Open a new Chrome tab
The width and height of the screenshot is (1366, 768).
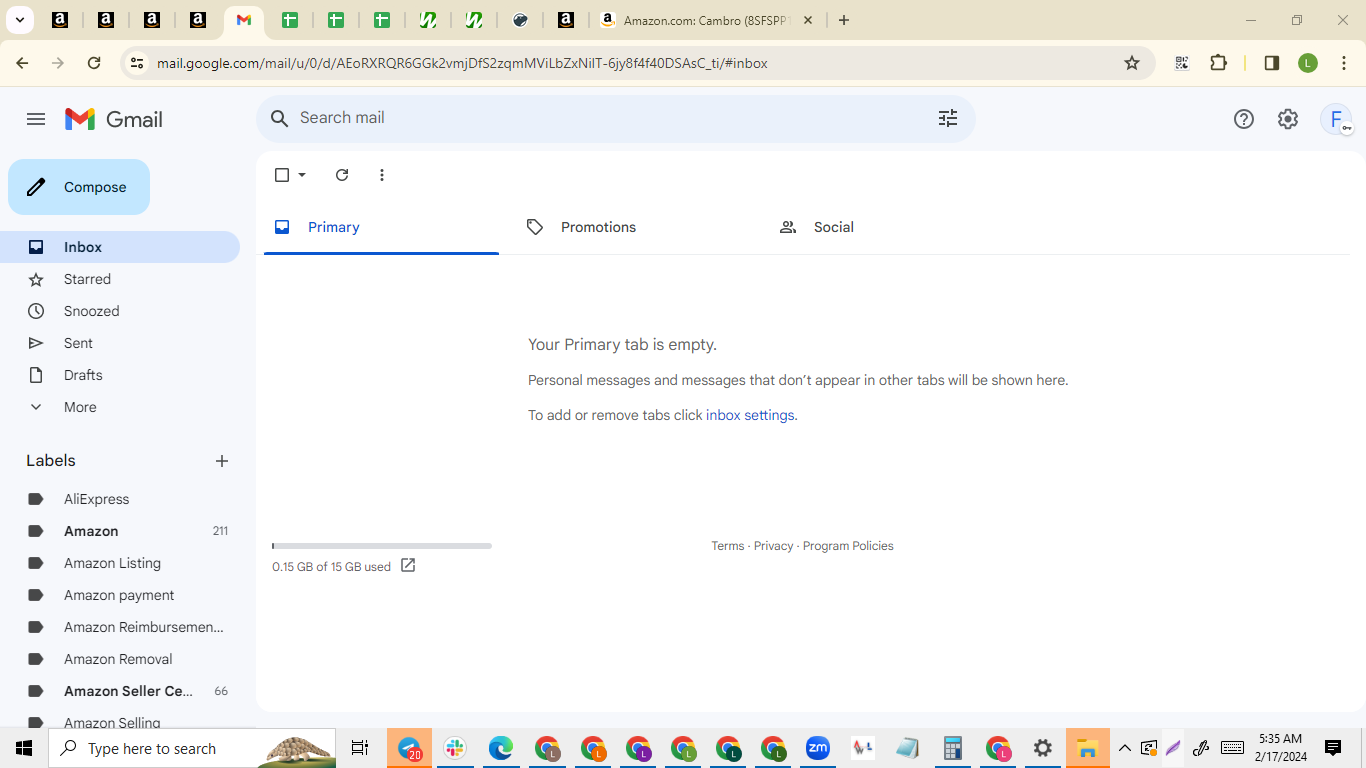point(844,20)
